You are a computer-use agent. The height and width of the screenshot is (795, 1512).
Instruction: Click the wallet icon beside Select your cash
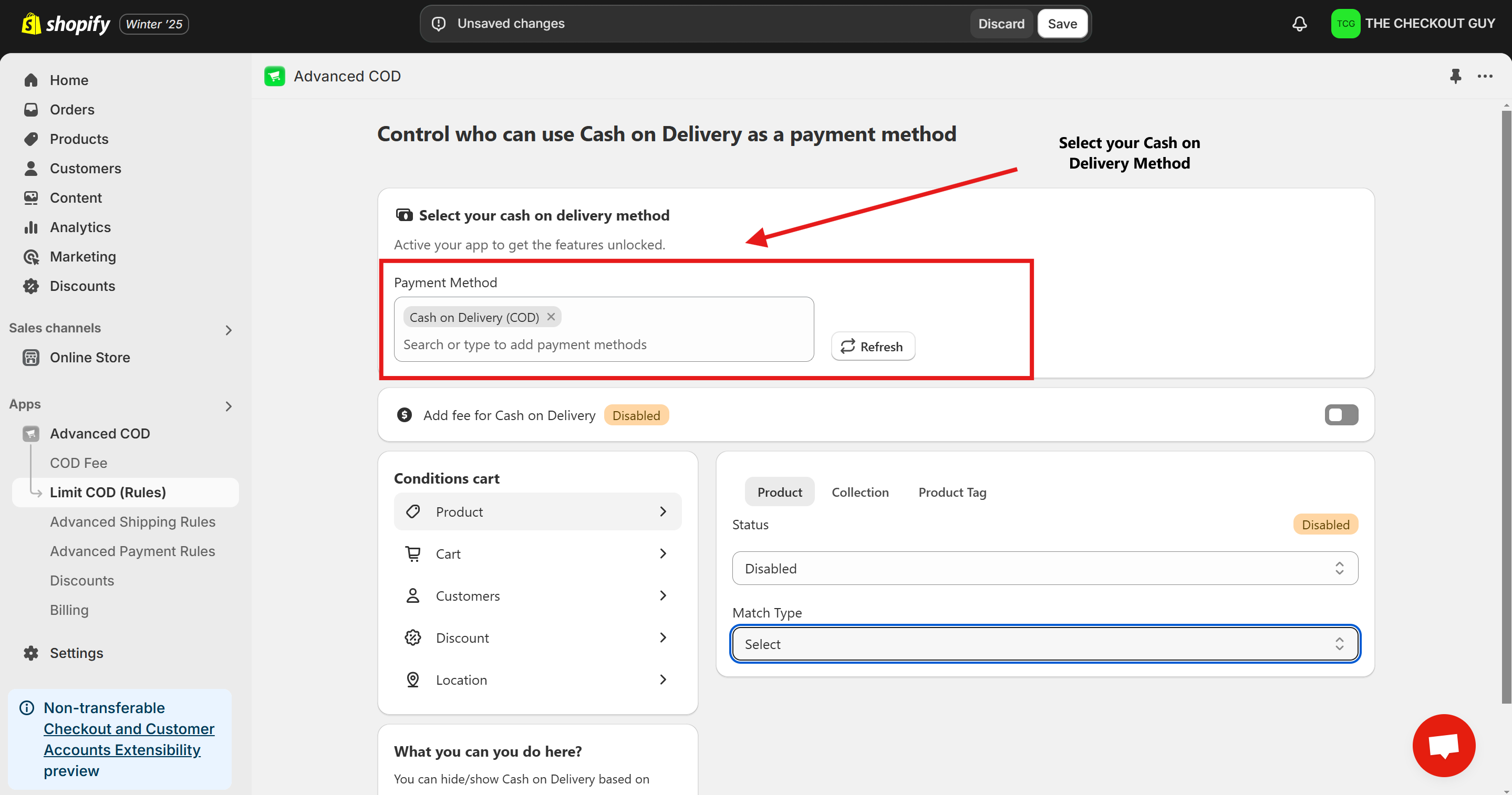[x=404, y=215]
